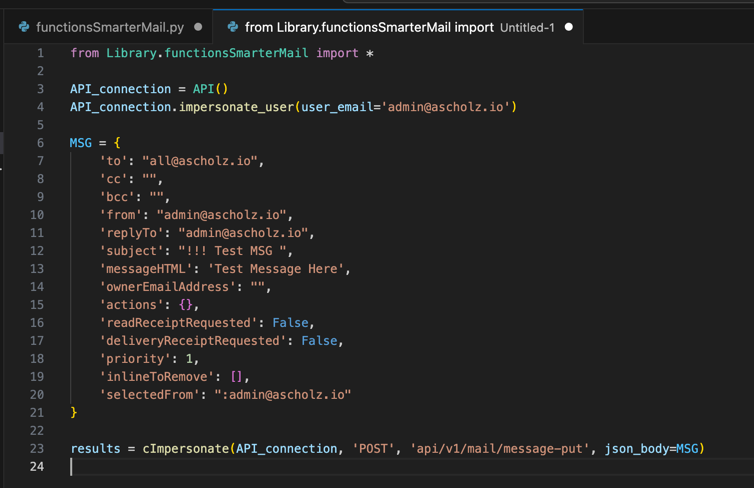Click line number 6 in gutter

40,143
